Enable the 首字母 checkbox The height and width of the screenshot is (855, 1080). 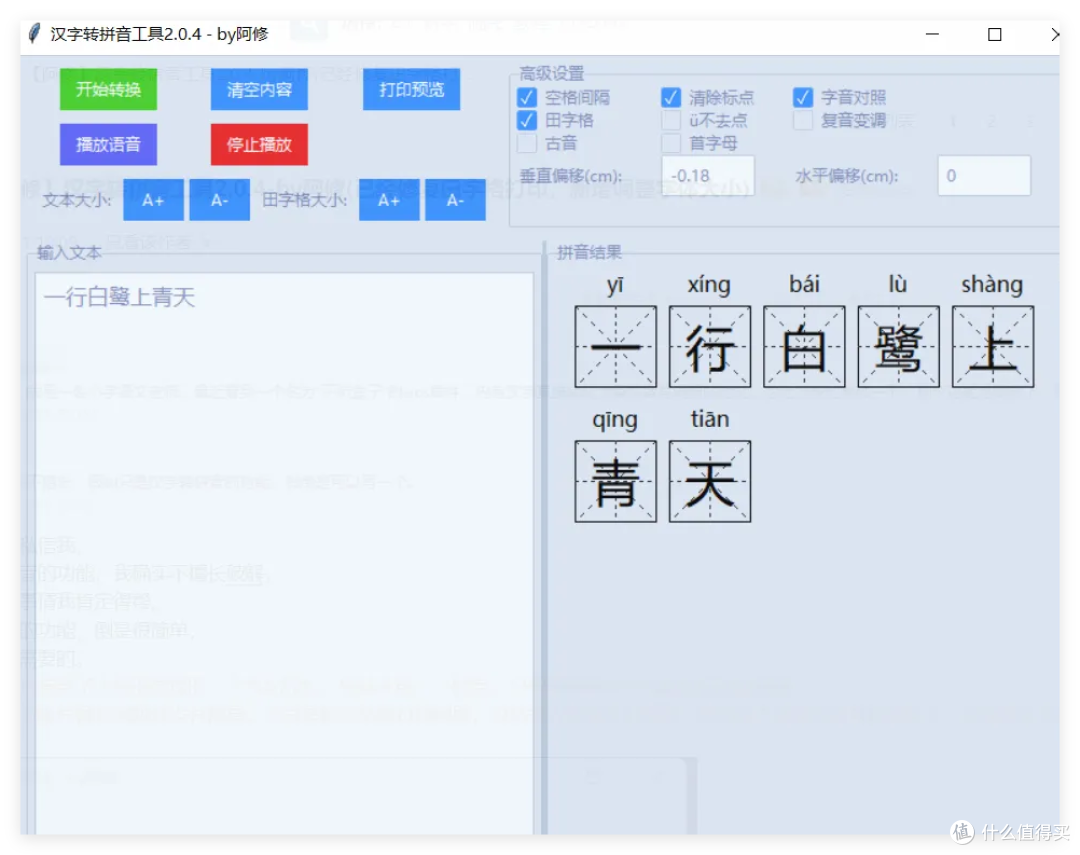[671, 143]
